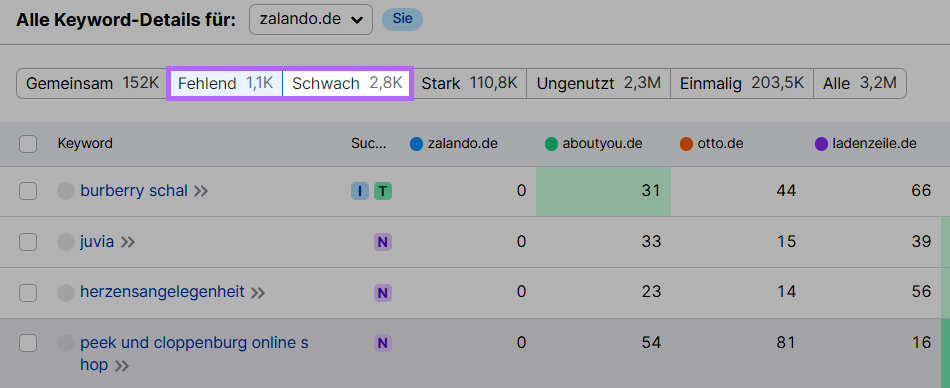Click the Sie badge
Viewport: 950px width, 388px height.
(x=402, y=19)
